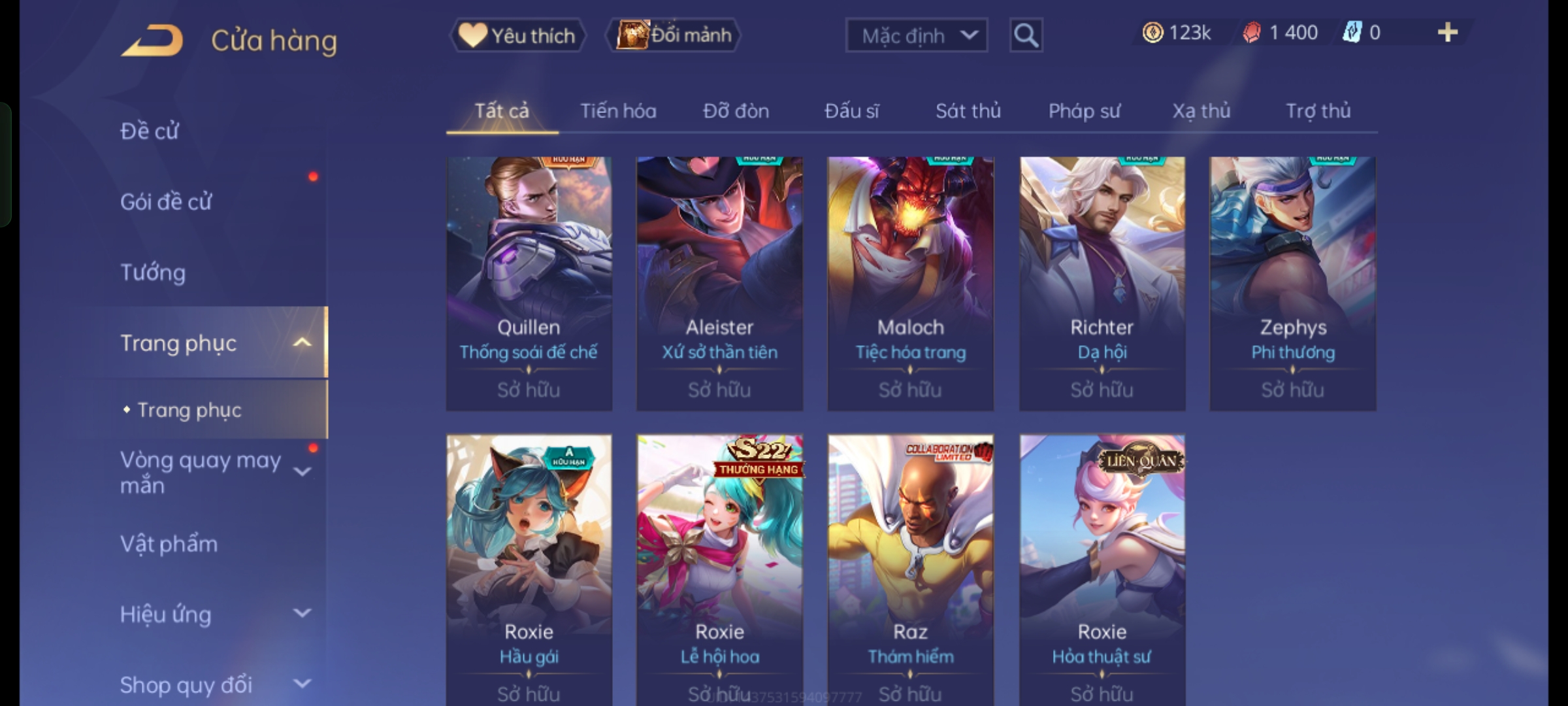
Task: Open Yêu thích heart favorites
Action: 517,35
